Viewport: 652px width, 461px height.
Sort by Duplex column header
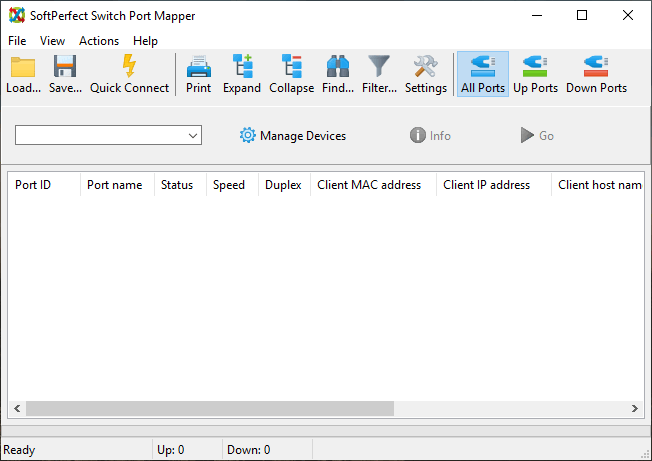284,185
